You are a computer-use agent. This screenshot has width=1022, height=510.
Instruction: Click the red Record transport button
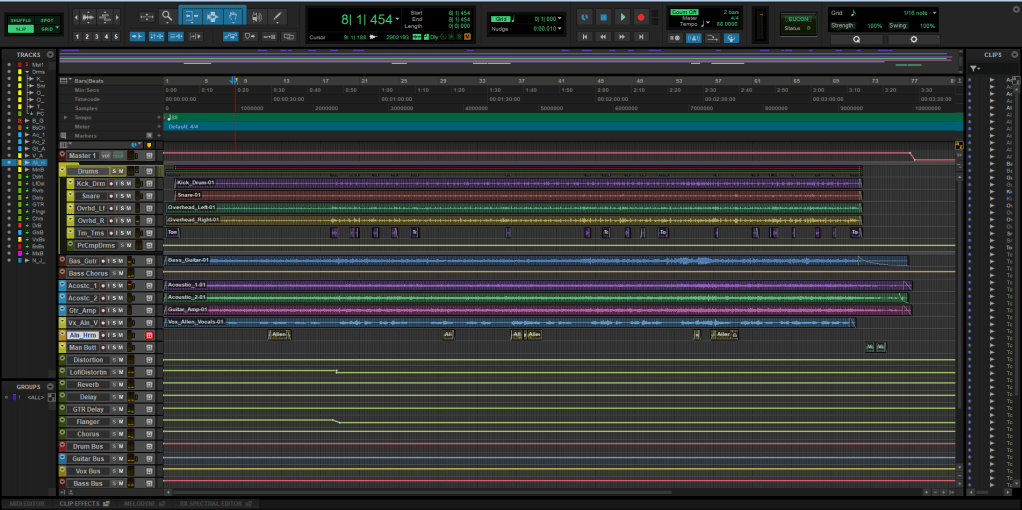641,17
